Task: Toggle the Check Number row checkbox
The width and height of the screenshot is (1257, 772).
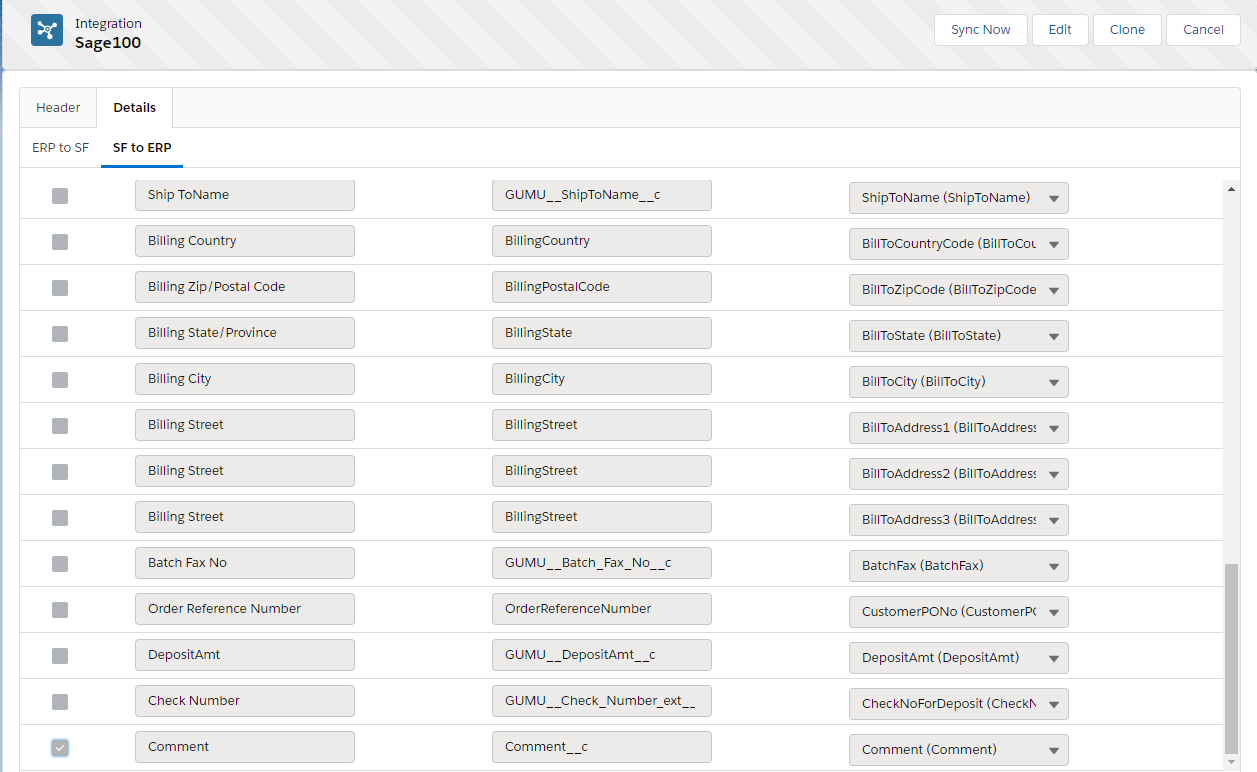Action: (x=60, y=702)
